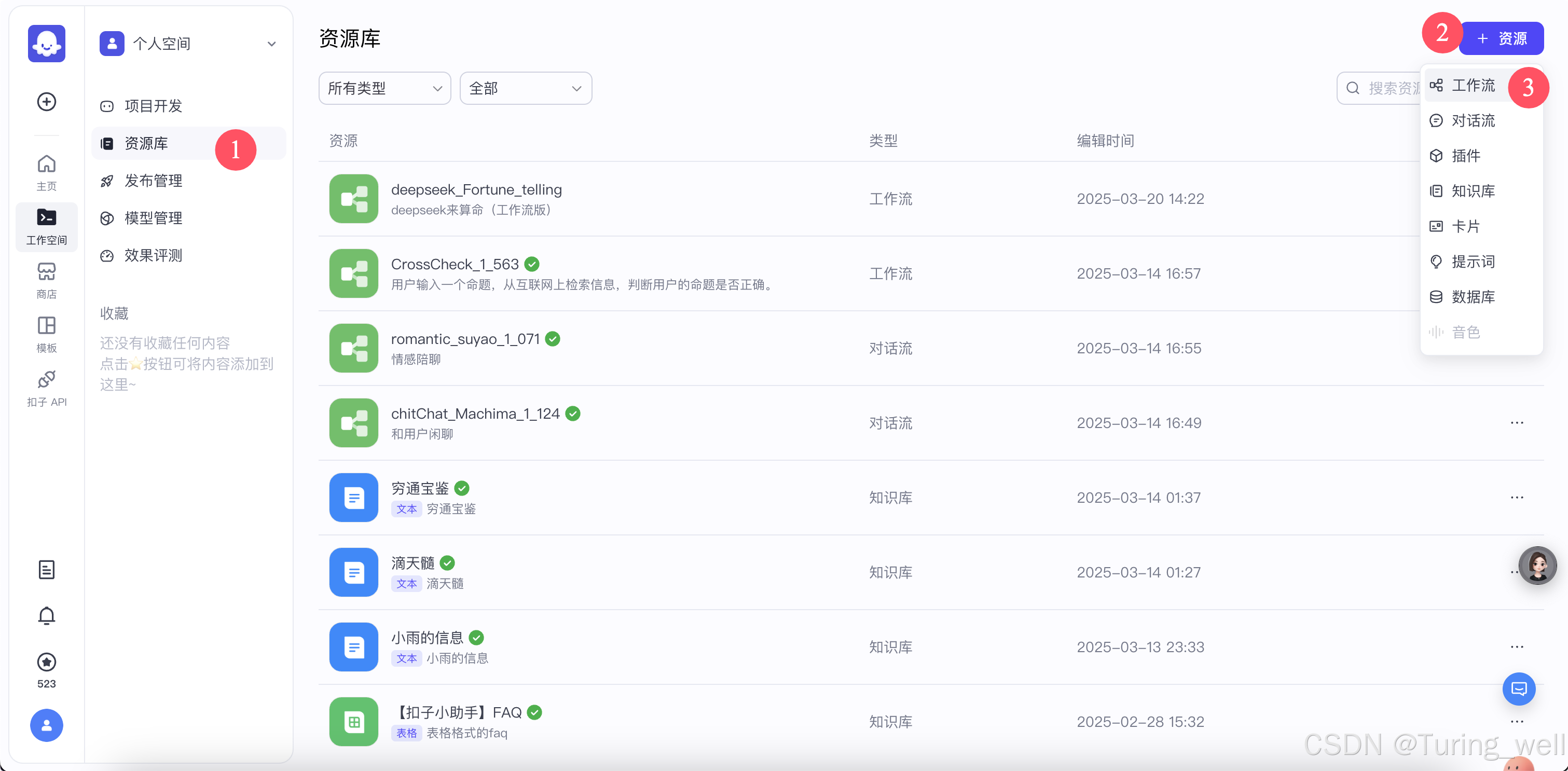Open the 全部 filter dropdown
Image resolution: width=1568 pixels, height=771 pixels.
[525, 88]
